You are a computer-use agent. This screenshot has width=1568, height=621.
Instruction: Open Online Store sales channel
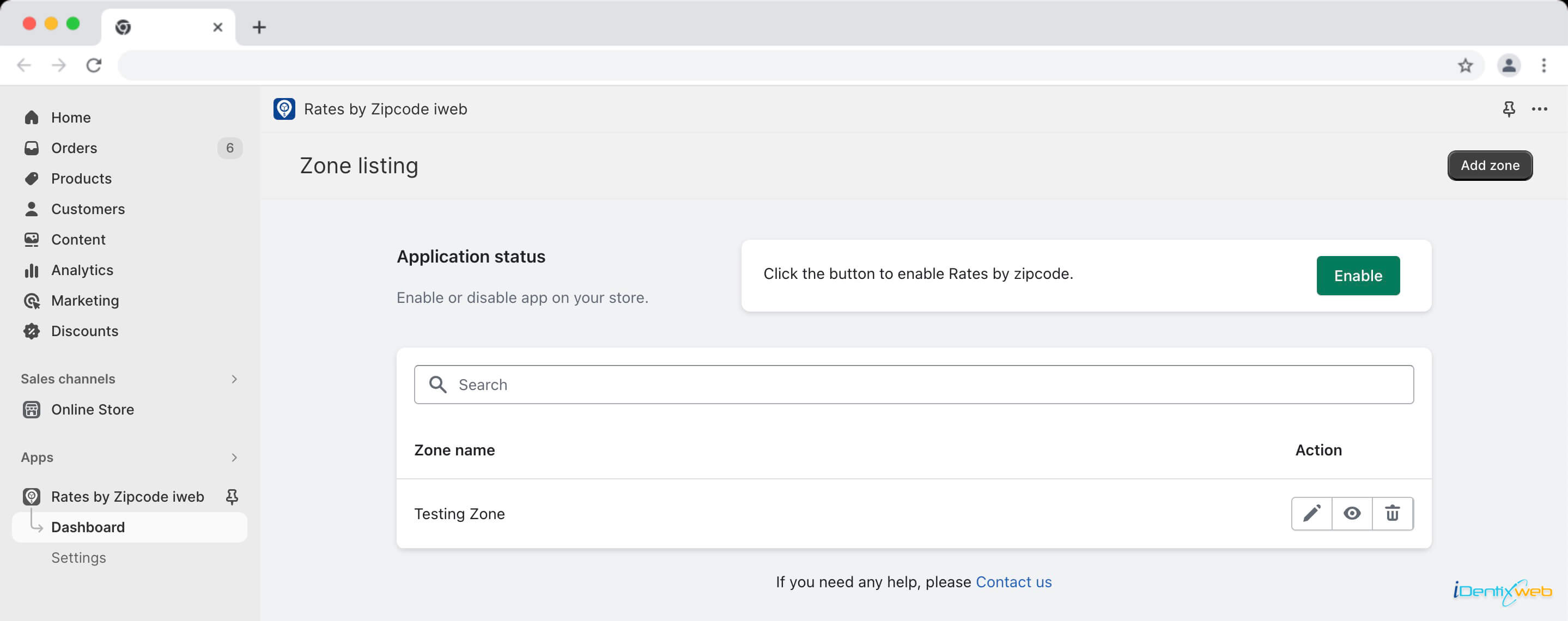[x=93, y=409]
